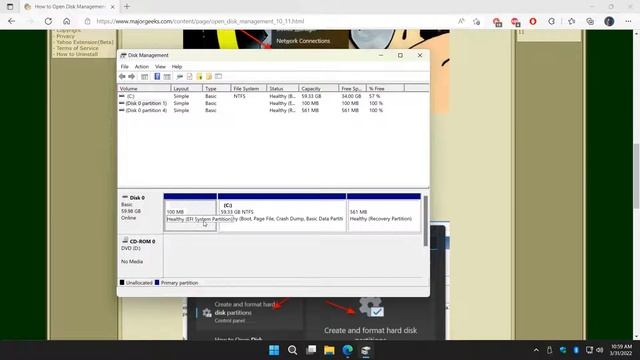Click the Disk Management taskbar icon
640x360 pixels.
click(x=366, y=350)
